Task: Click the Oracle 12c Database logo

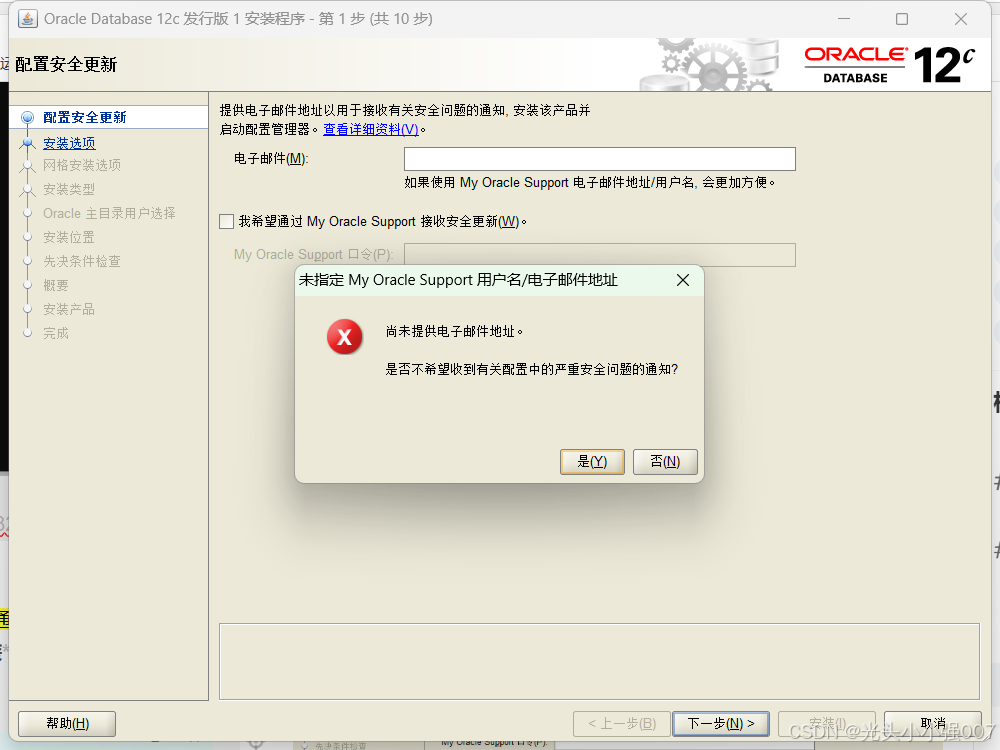Action: click(889, 64)
